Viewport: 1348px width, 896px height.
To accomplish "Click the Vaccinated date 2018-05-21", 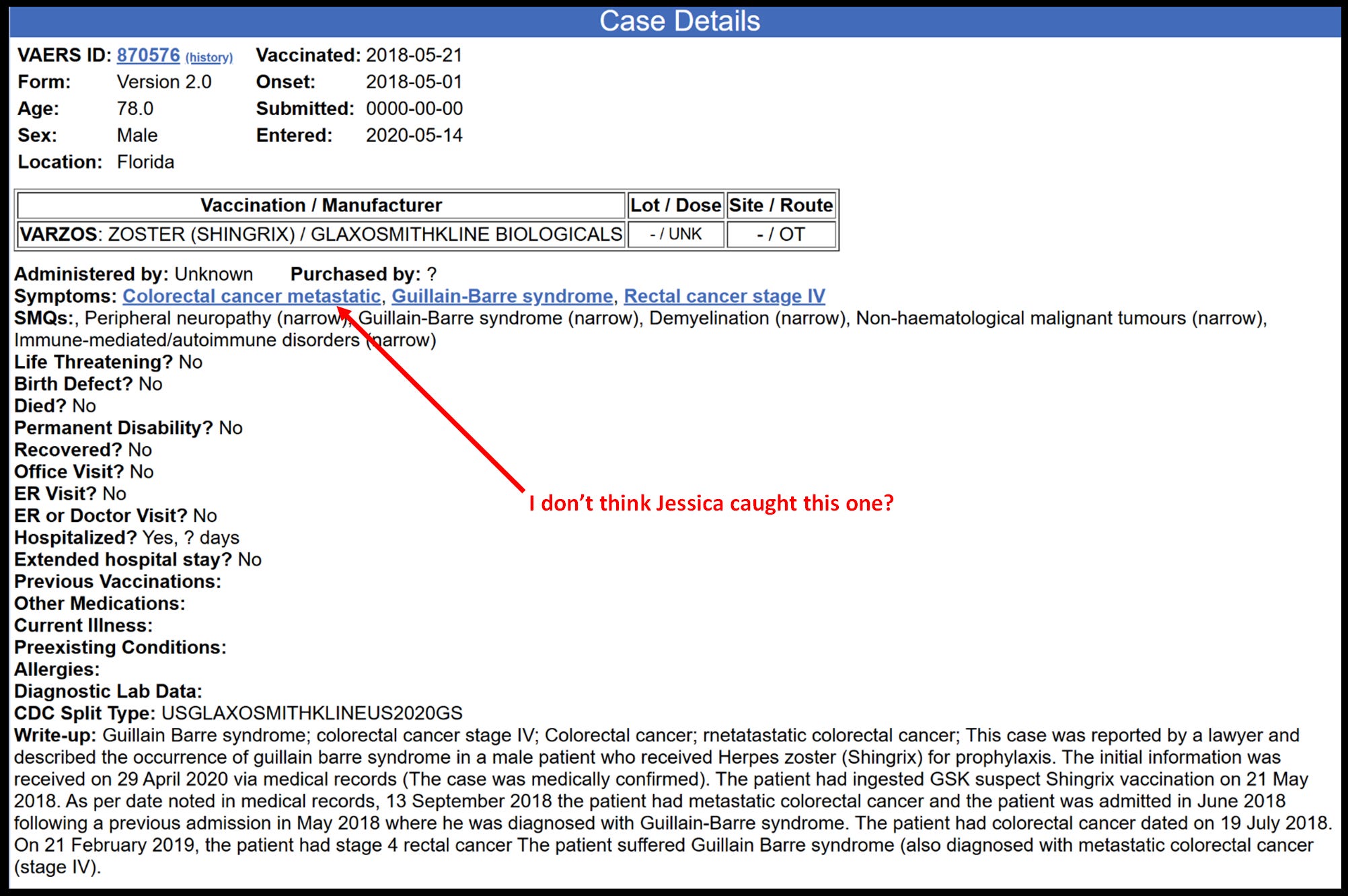I will point(414,55).
